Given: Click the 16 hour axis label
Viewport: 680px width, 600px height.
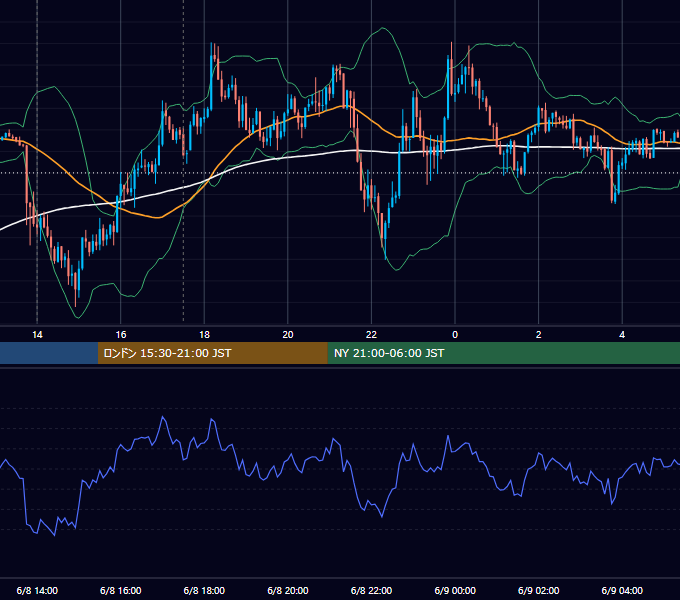Looking at the screenshot, I should coord(121,335).
